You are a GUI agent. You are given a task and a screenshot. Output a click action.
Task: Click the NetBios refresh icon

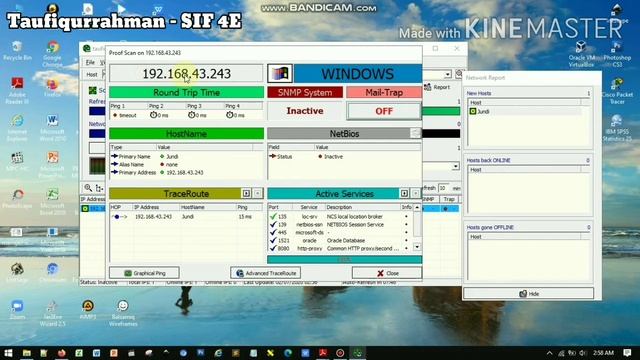[x=416, y=133]
